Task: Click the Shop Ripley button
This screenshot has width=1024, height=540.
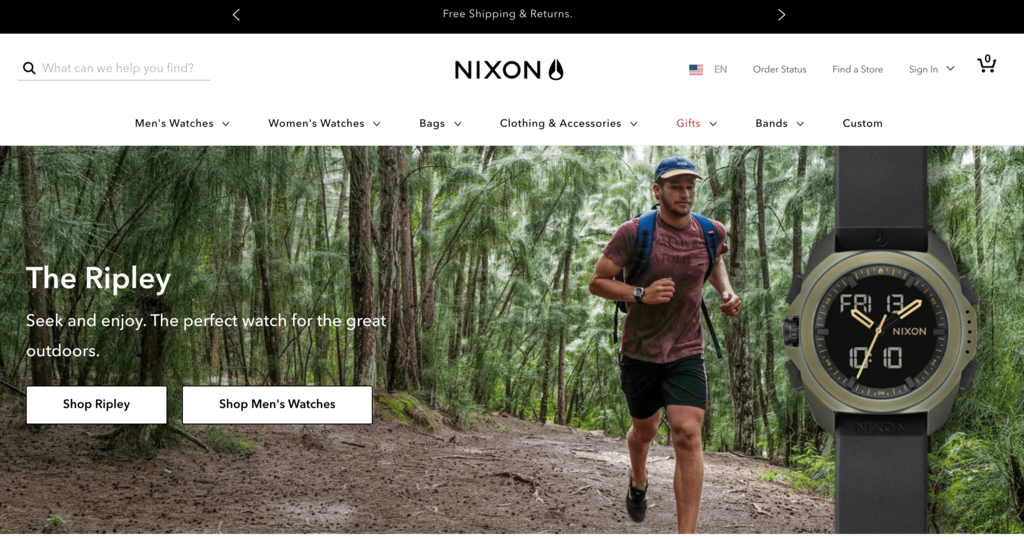Action: [97, 405]
